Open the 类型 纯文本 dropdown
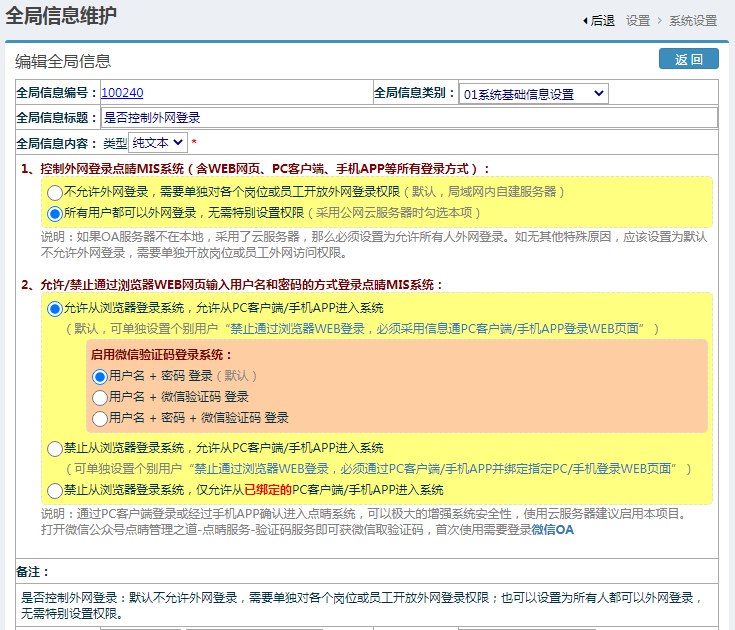Image resolution: width=735 pixels, height=630 pixels. pyautogui.click(x=158, y=143)
